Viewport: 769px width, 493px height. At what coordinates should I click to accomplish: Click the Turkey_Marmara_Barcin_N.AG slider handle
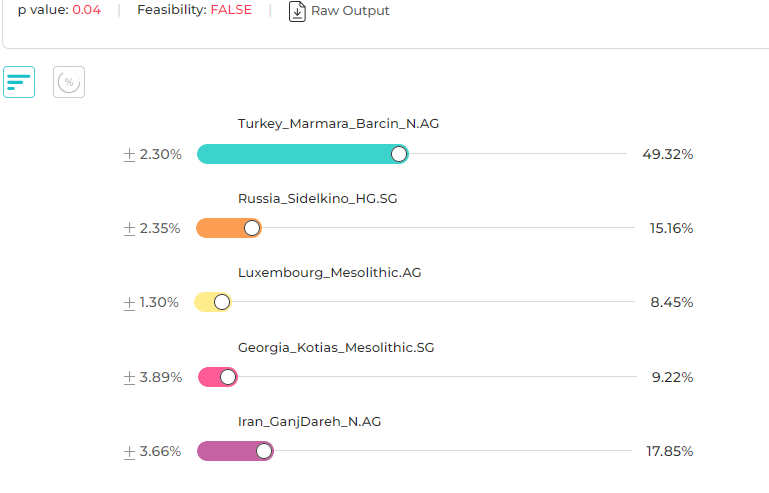(399, 154)
